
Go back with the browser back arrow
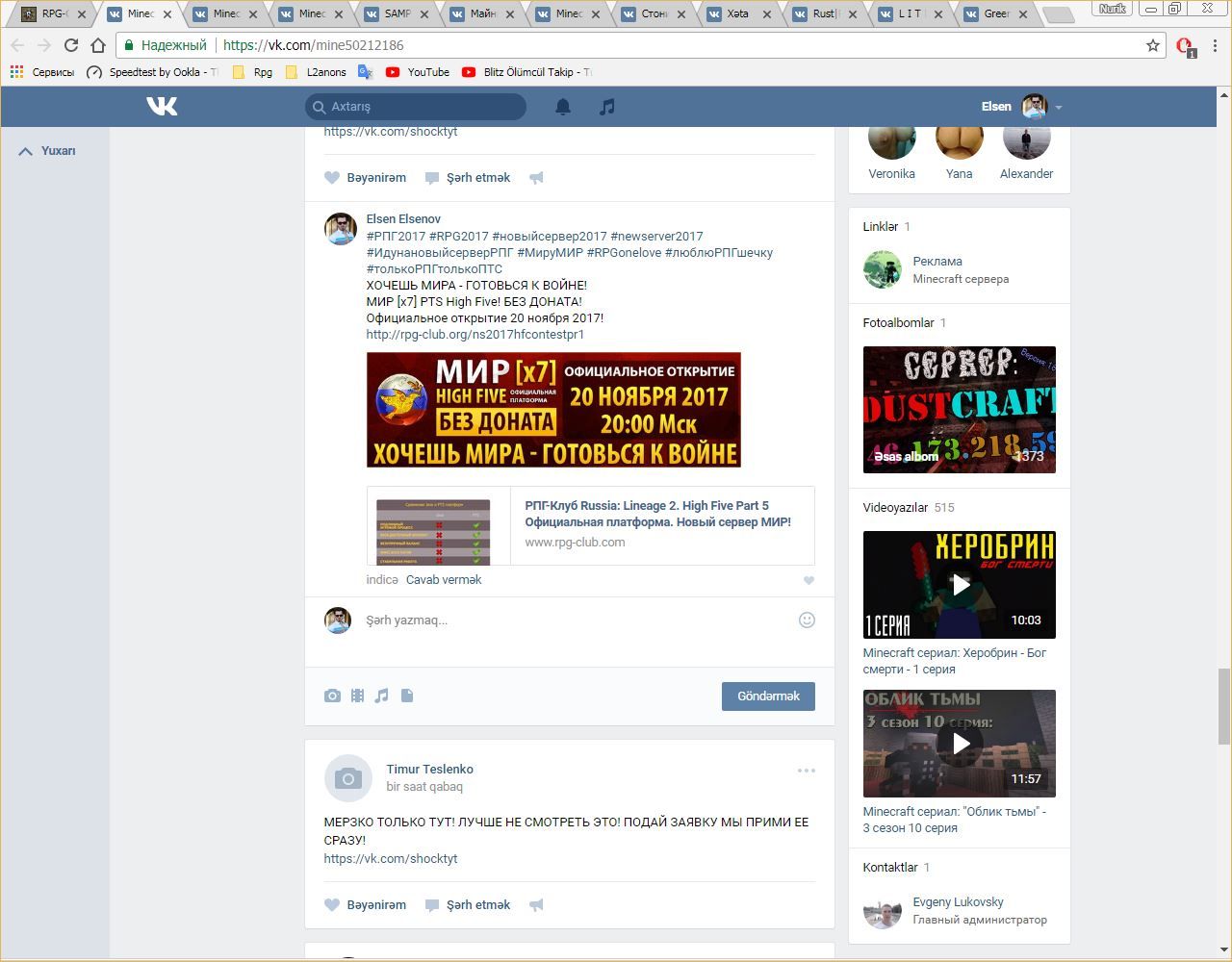[x=17, y=45]
